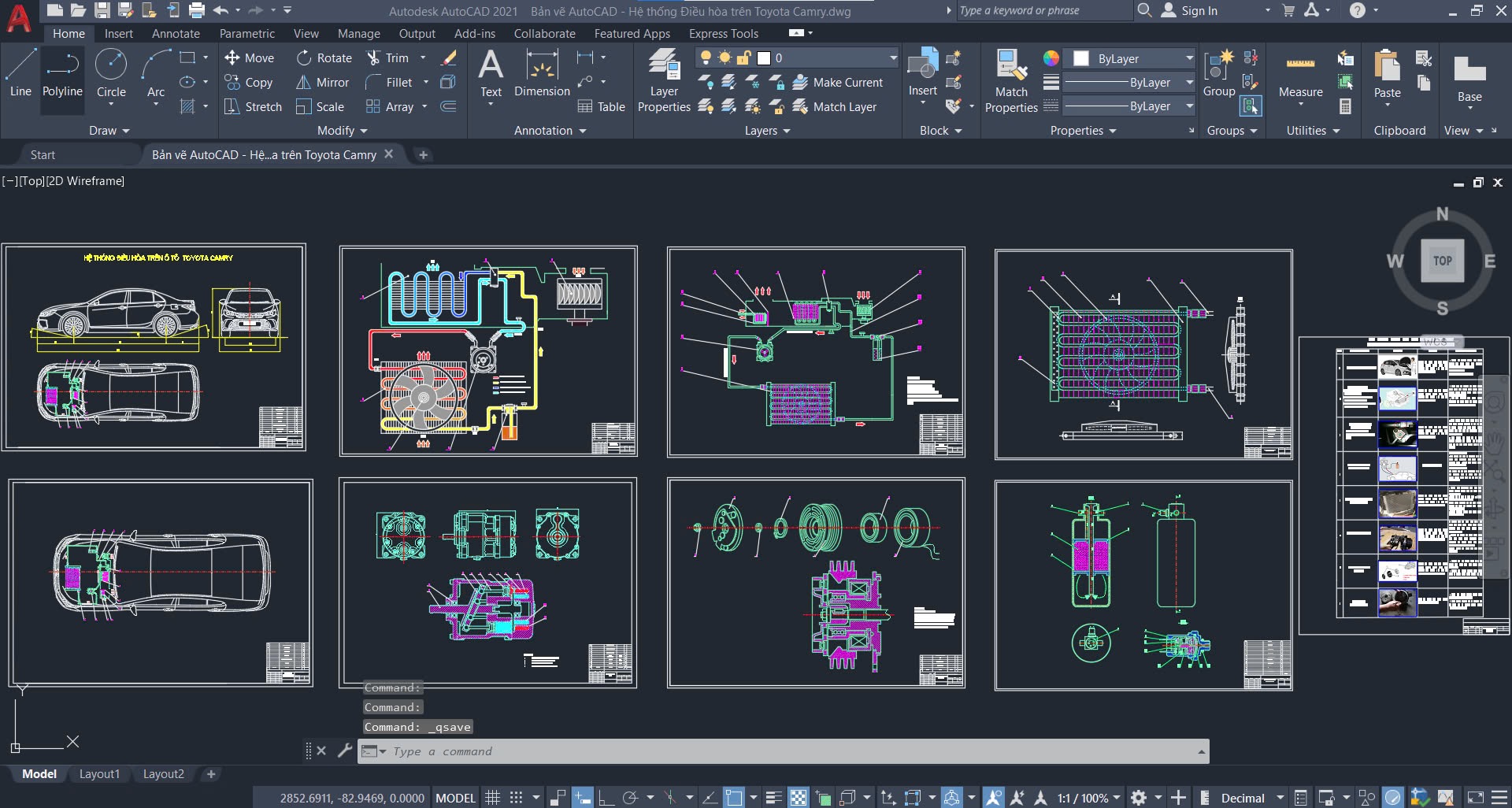The width and height of the screenshot is (1512, 808).
Task: Insert a Table
Action: pos(602,106)
